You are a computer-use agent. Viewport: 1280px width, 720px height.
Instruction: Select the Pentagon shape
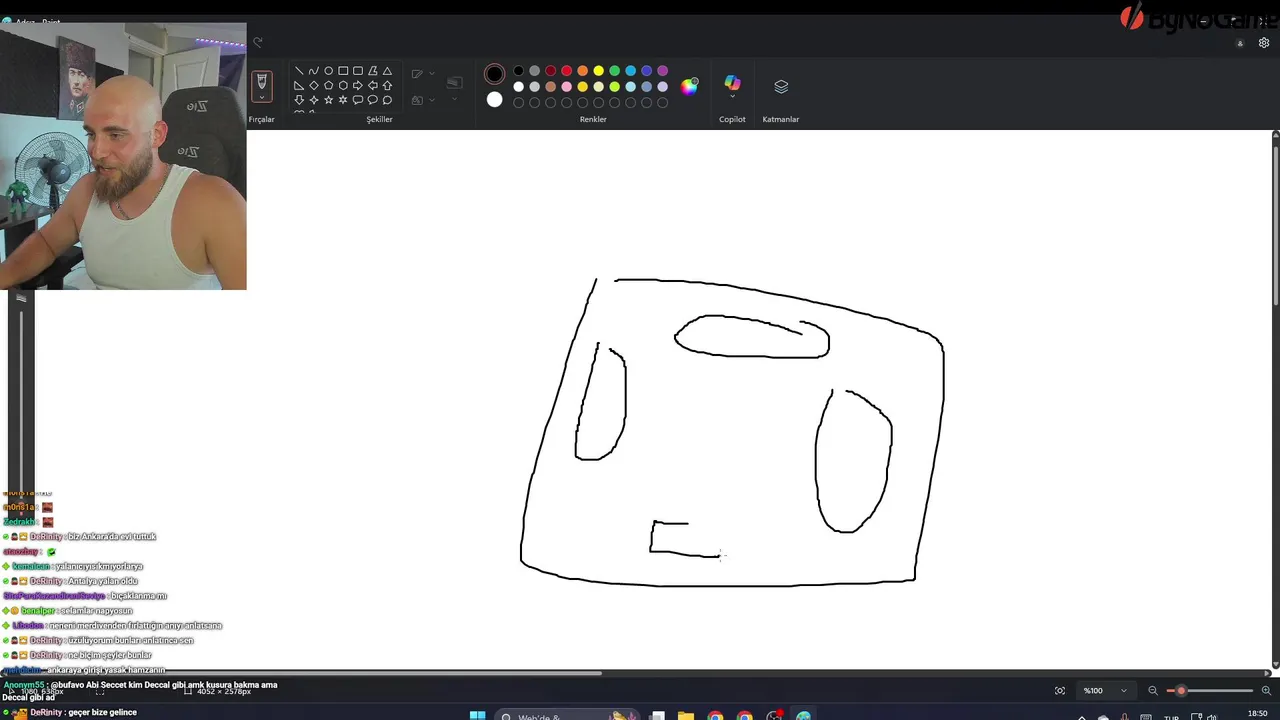click(x=329, y=85)
